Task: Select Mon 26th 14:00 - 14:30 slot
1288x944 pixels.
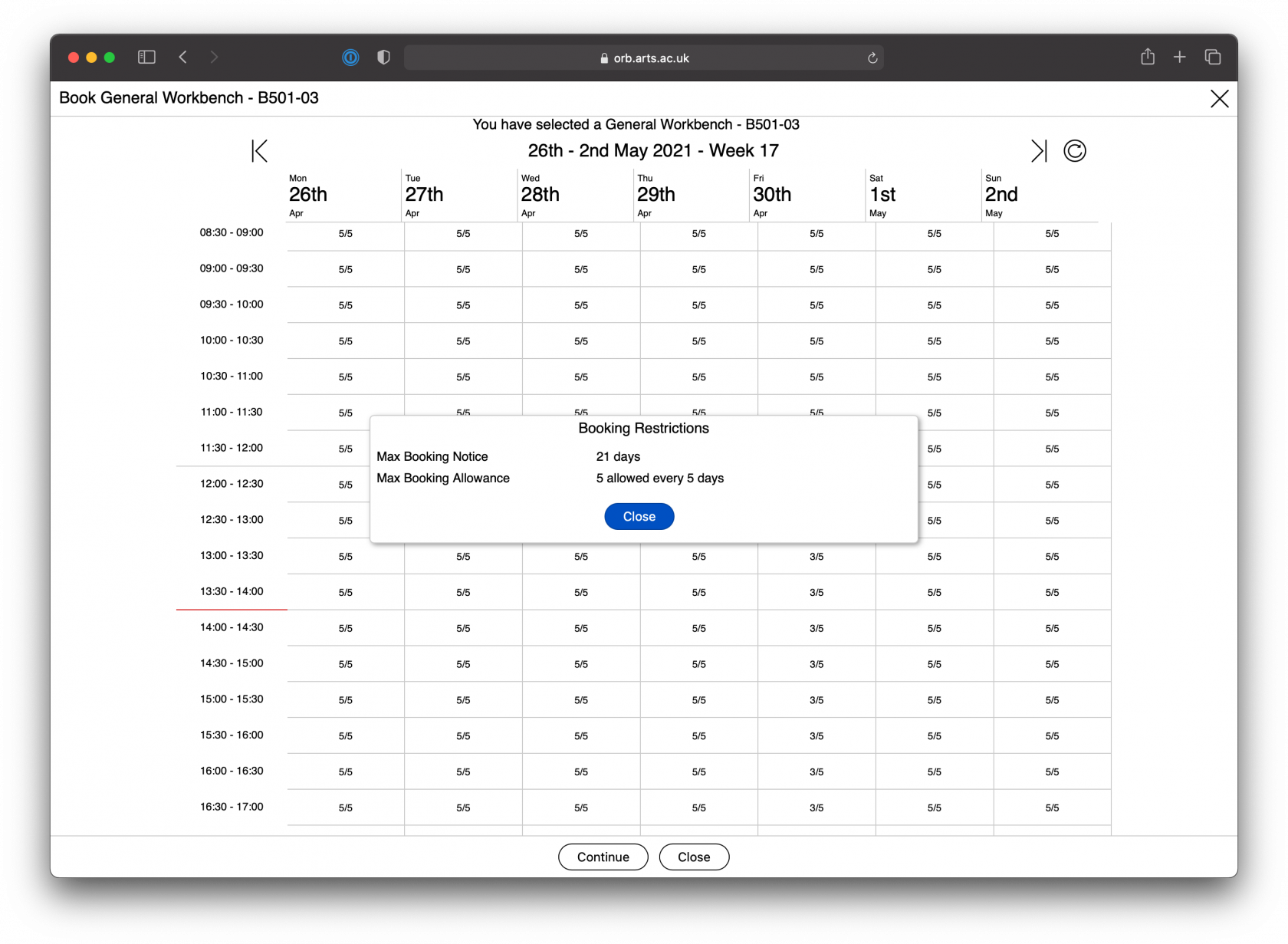Action: click(346, 629)
